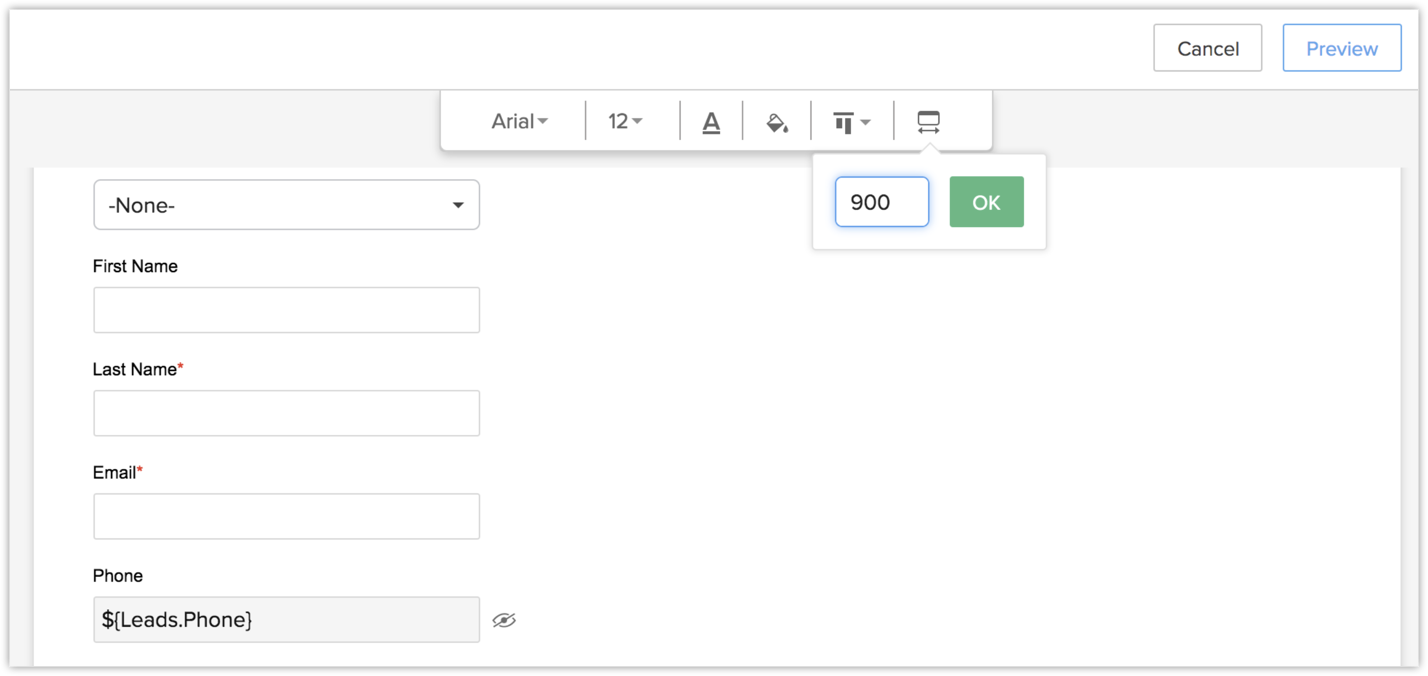Click the Preview button
Viewport: 1428px width, 676px height.
click(1341, 48)
